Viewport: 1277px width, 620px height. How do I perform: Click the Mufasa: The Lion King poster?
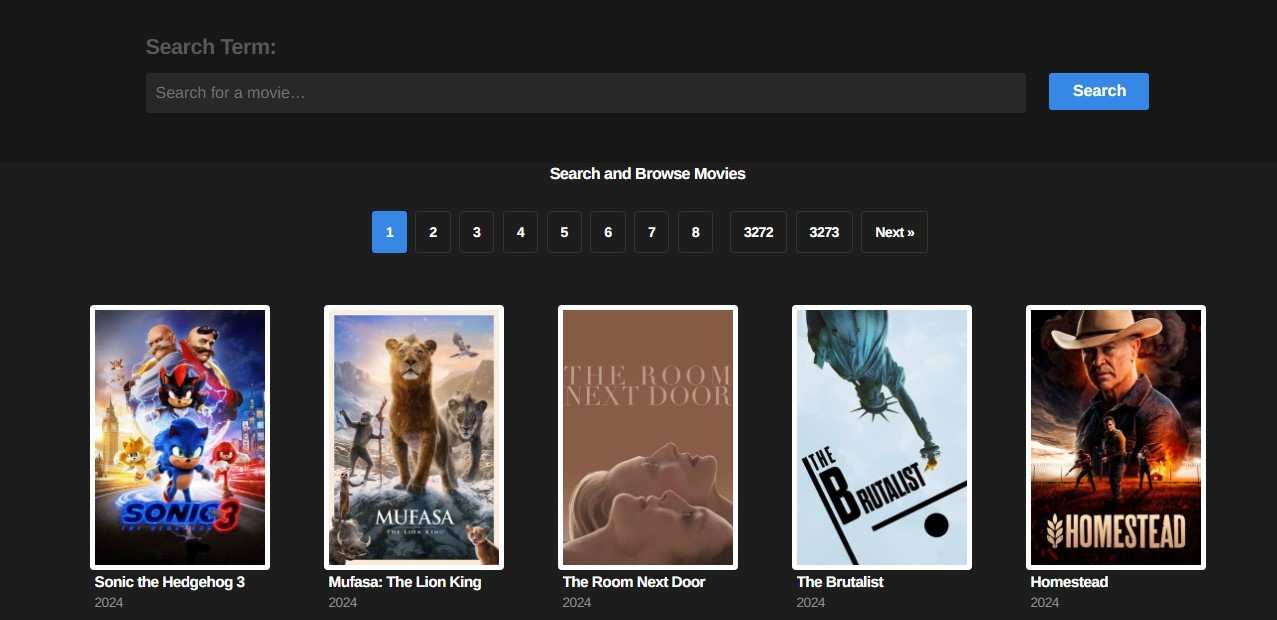click(414, 437)
